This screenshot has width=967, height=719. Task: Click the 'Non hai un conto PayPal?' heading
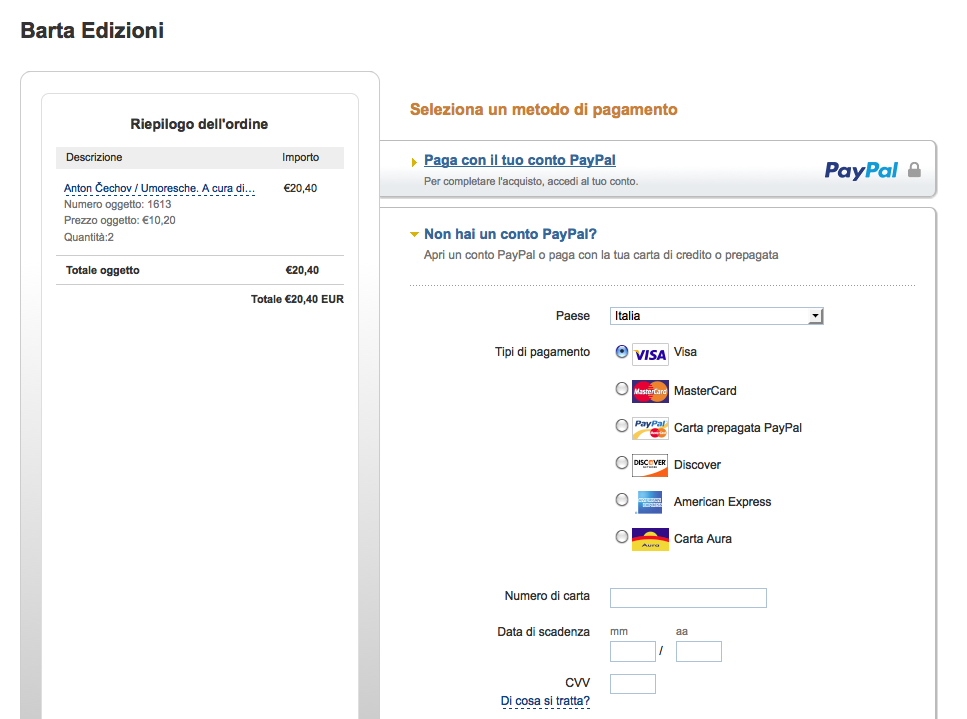coord(511,234)
